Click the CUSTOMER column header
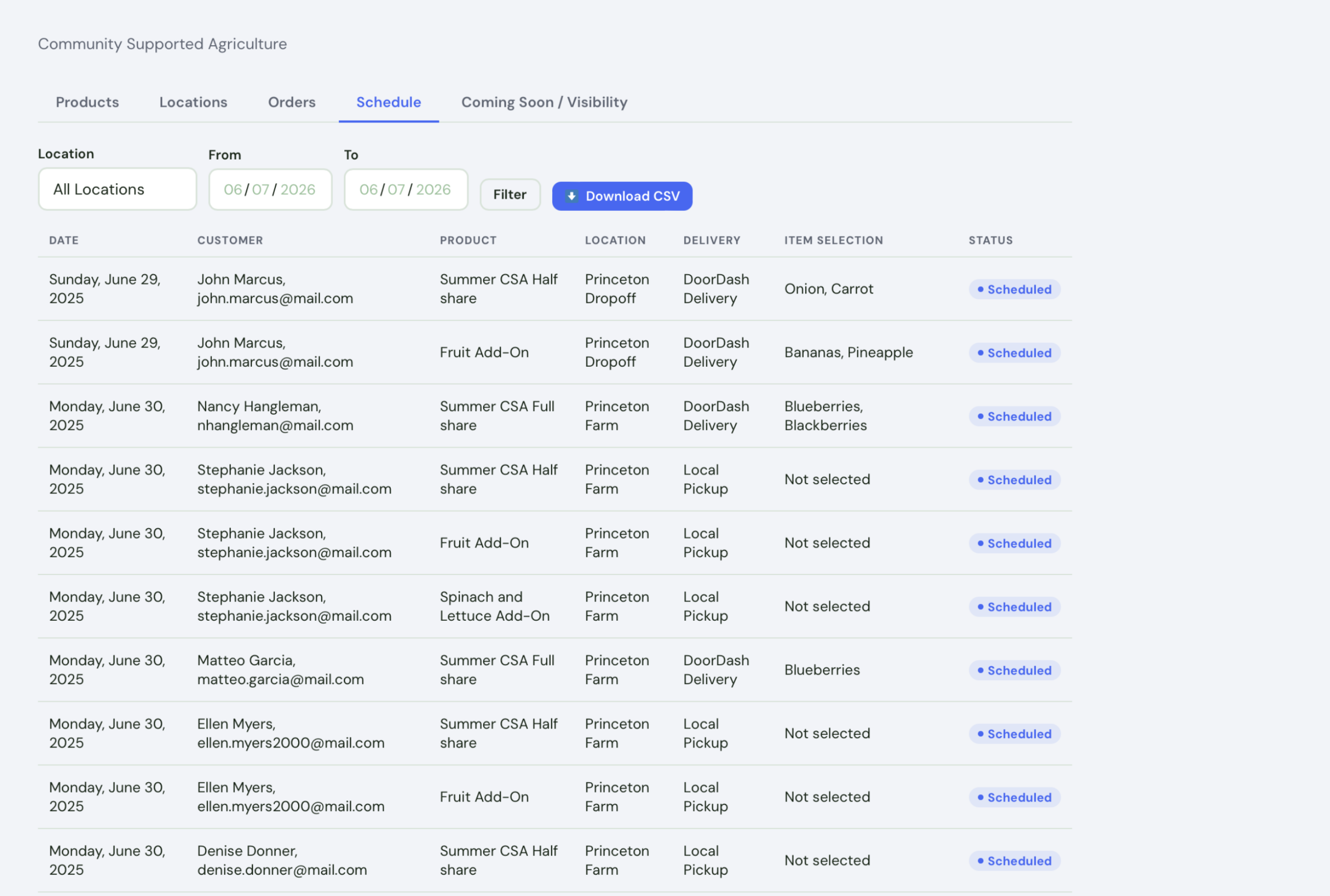 pyautogui.click(x=230, y=240)
